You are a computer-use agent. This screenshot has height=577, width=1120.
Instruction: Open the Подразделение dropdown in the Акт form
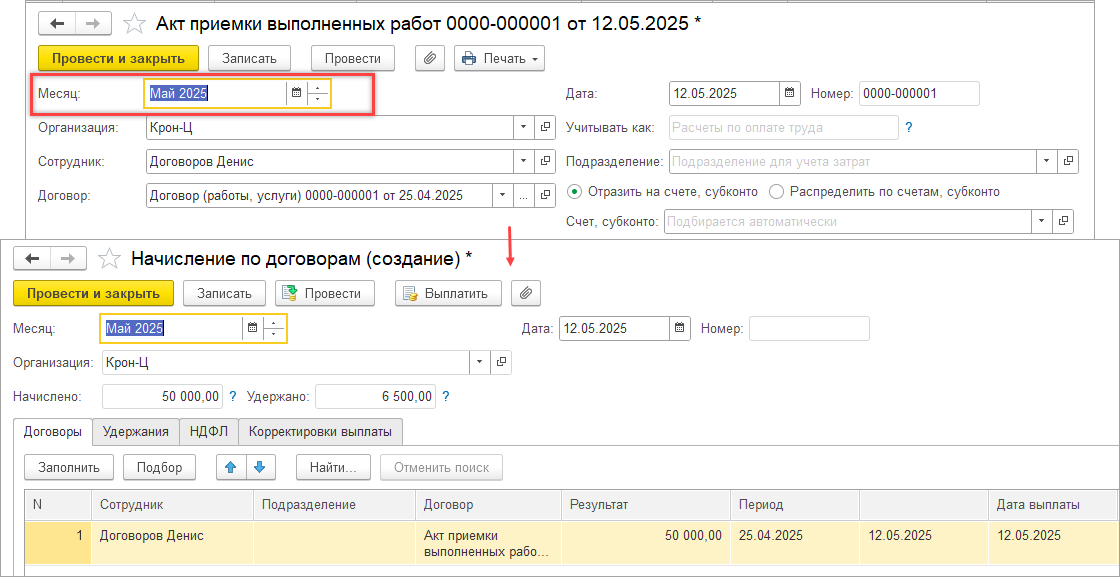coord(1047,161)
